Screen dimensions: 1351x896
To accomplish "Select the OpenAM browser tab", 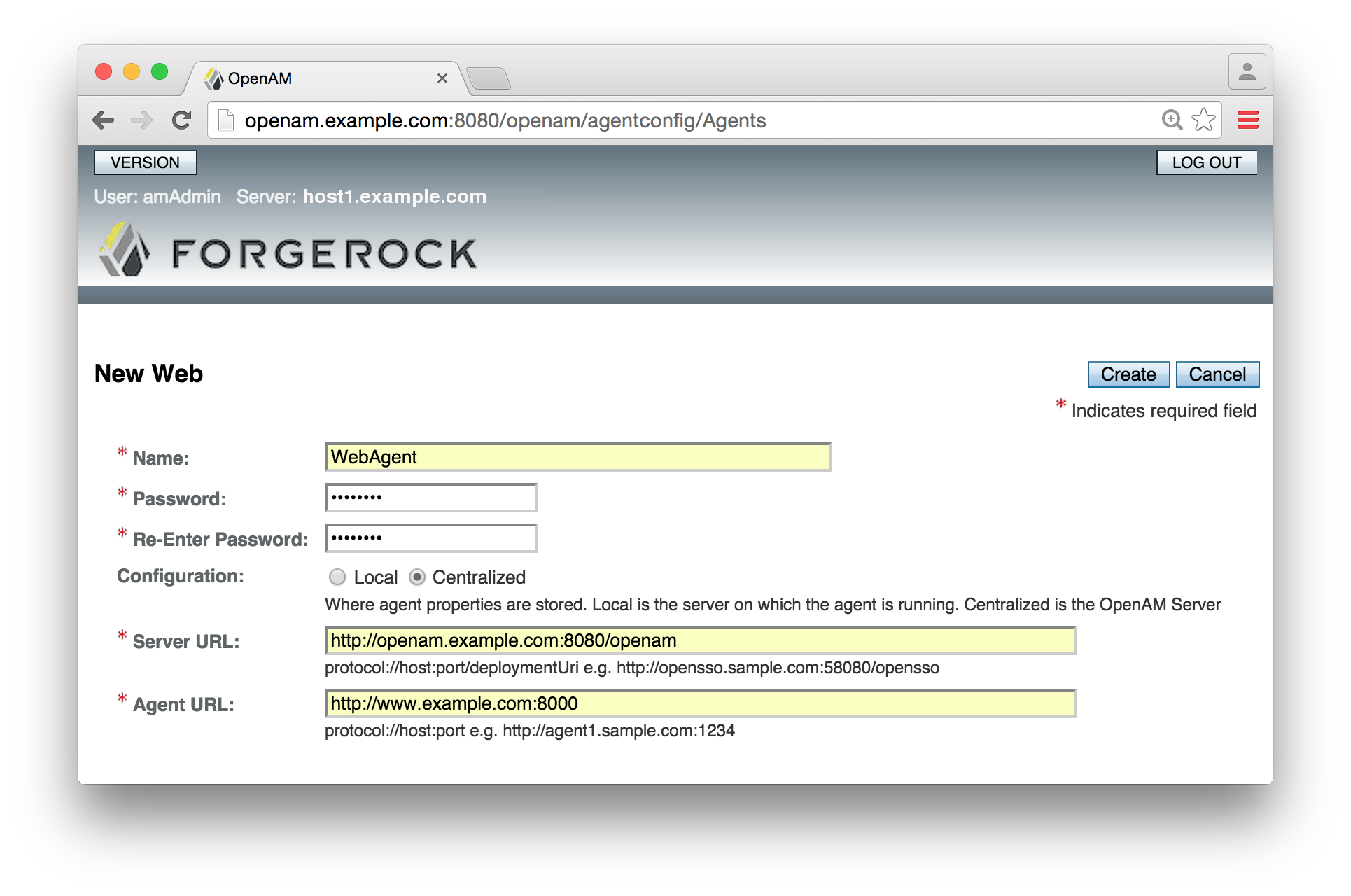I will 325,78.
